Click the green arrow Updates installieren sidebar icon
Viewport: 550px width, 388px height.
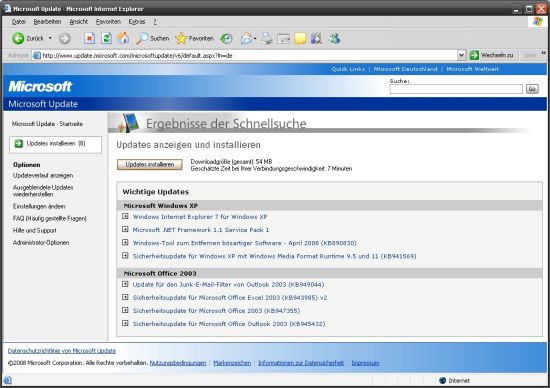tap(19, 143)
